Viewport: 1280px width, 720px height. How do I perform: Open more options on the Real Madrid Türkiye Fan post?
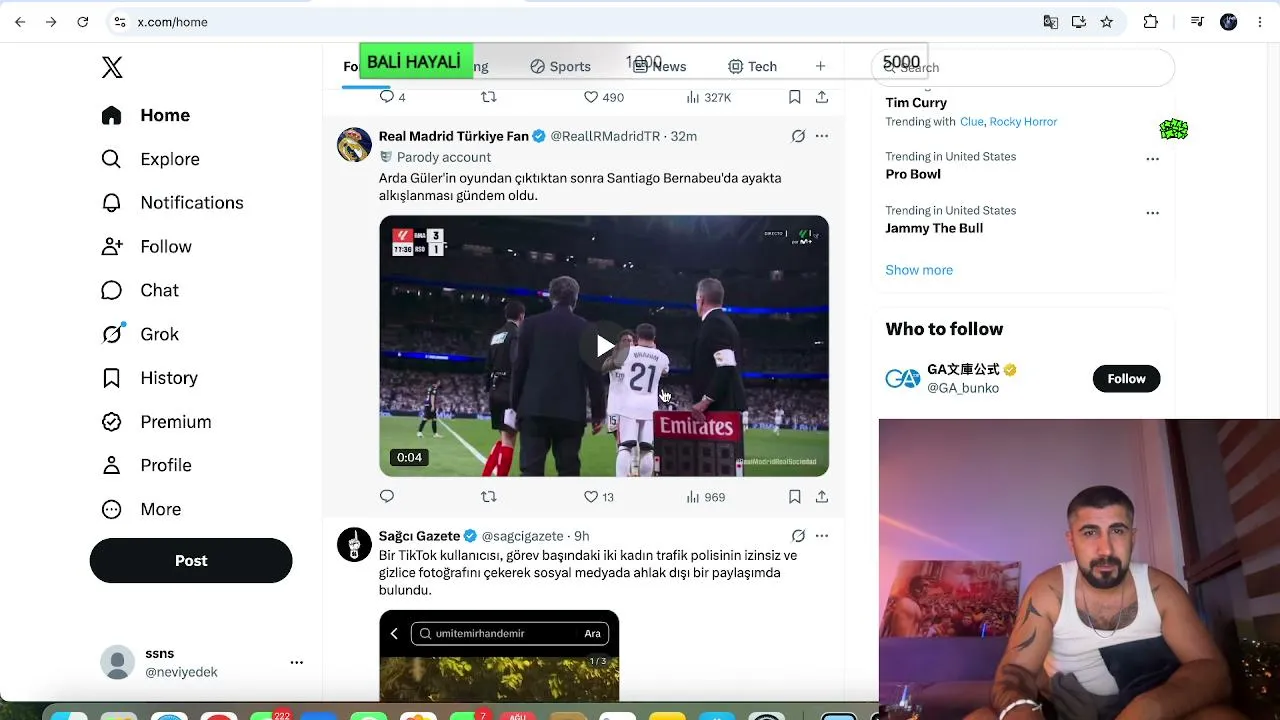[x=822, y=136]
